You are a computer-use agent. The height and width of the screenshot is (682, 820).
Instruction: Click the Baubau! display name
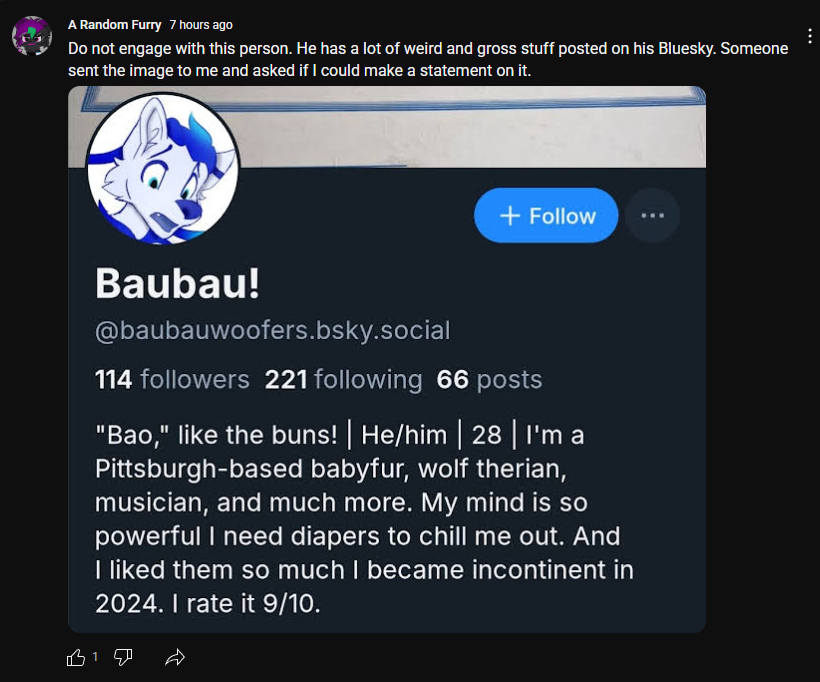(178, 284)
